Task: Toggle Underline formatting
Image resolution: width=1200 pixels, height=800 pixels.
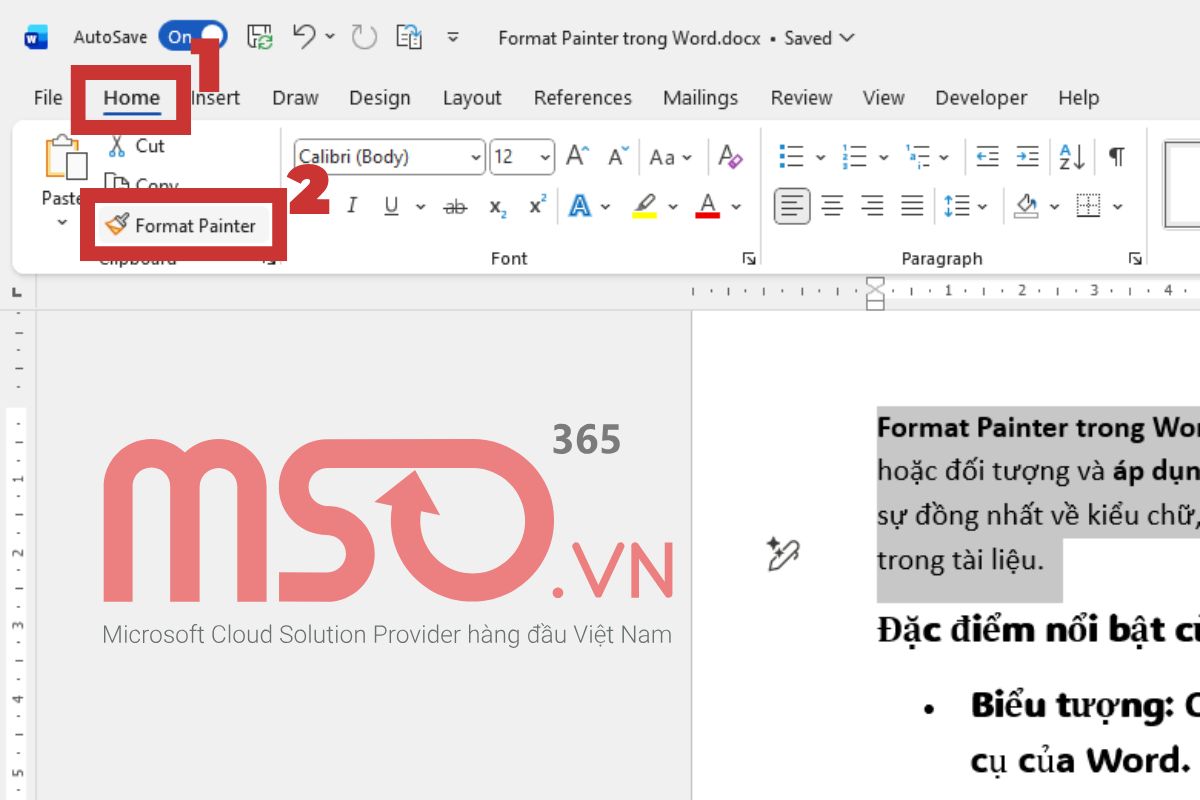Action: (x=391, y=206)
